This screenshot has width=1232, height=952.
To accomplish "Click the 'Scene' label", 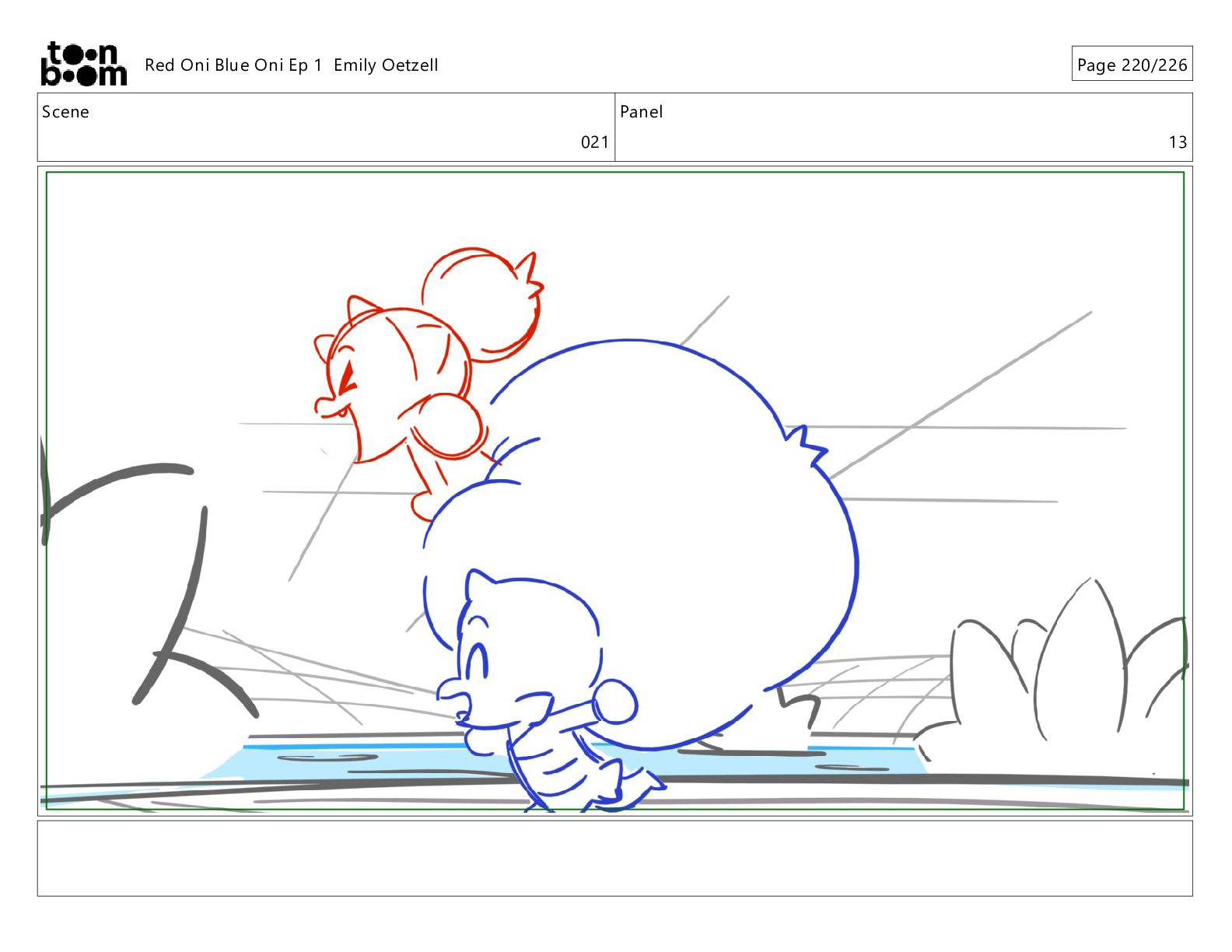I will [65, 112].
